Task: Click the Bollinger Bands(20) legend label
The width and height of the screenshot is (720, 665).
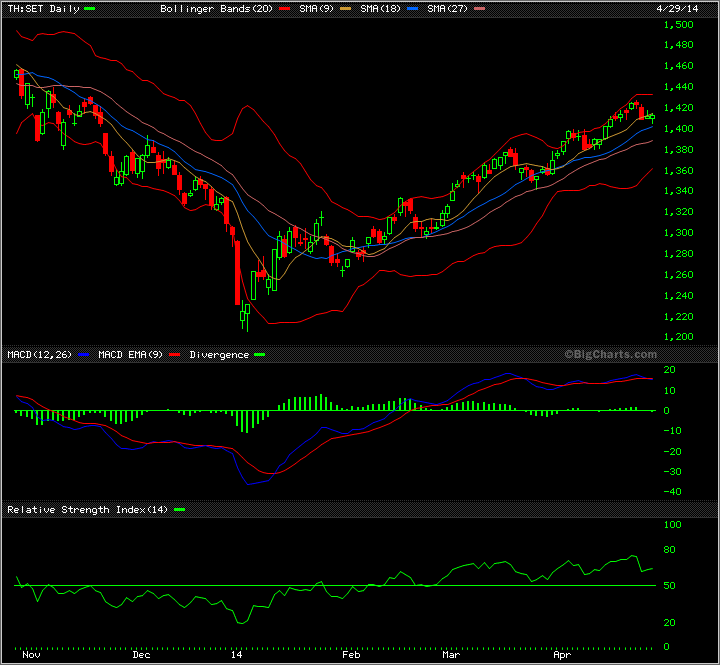Action: click(216, 9)
